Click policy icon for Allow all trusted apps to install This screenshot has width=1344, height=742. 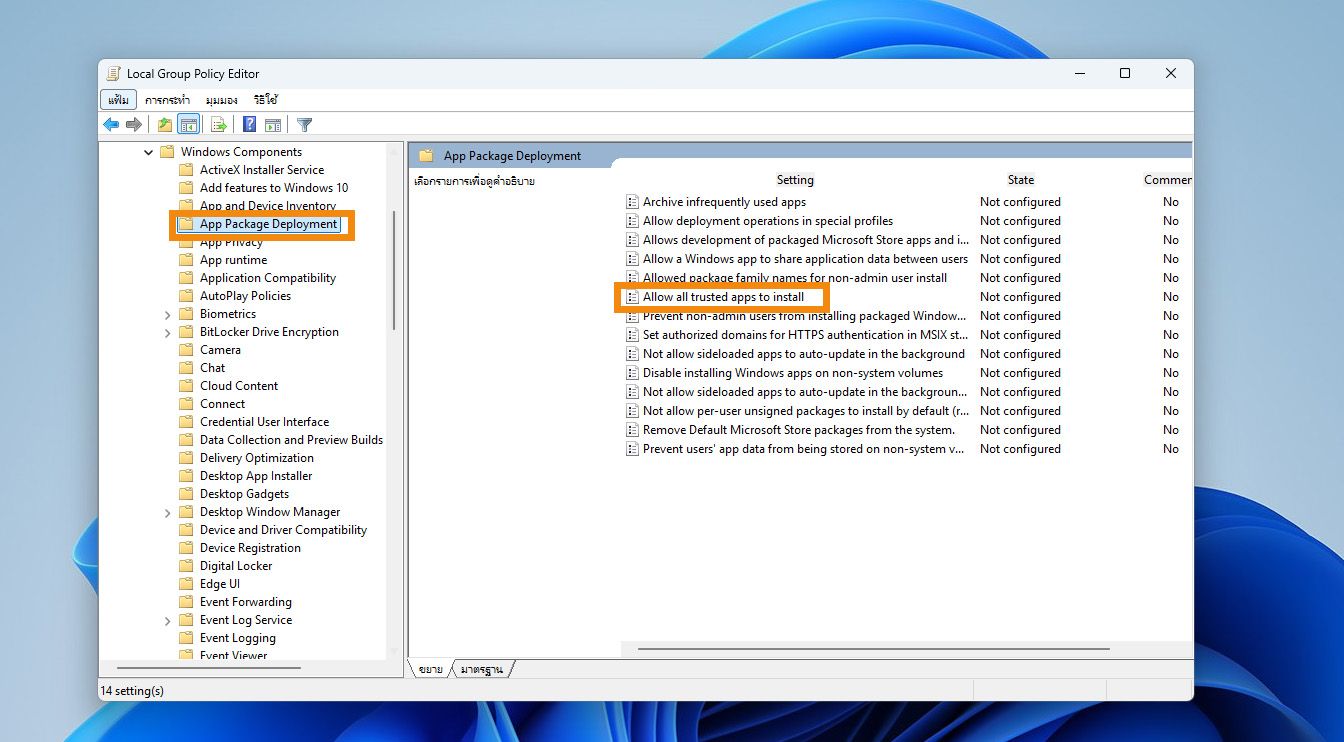click(632, 297)
